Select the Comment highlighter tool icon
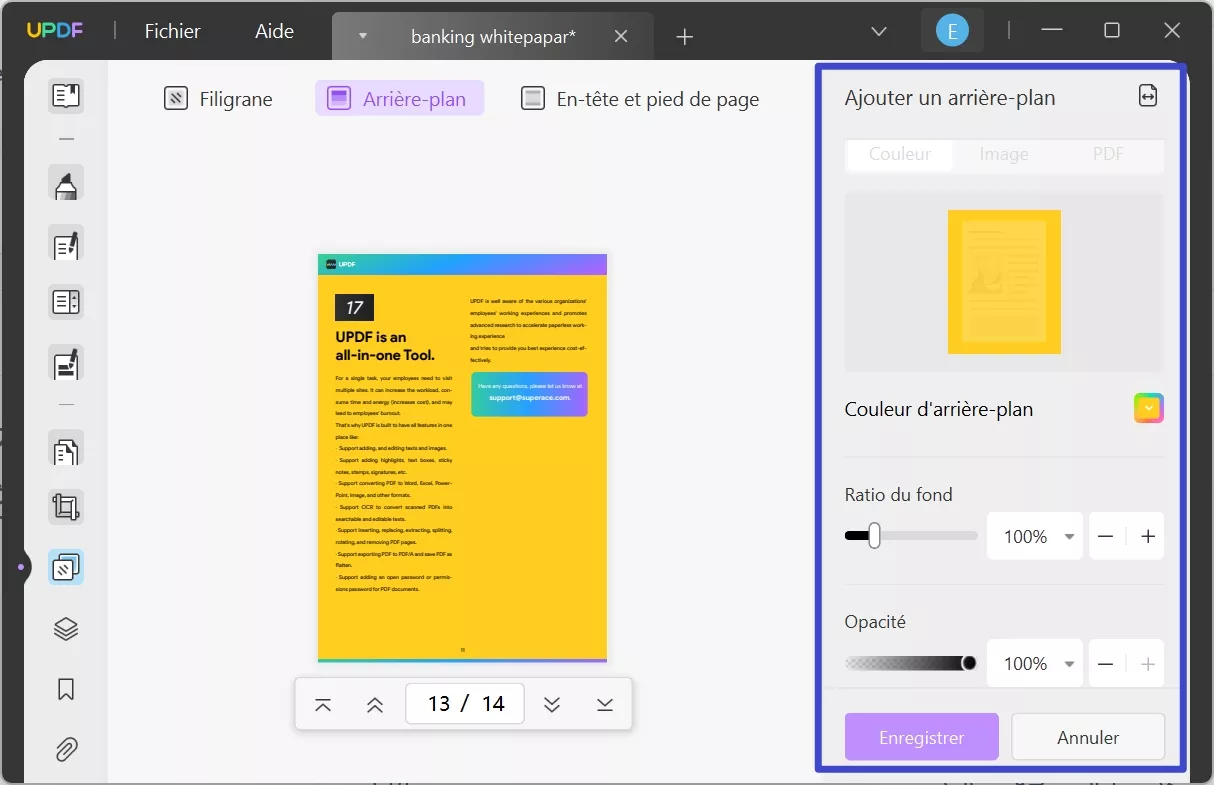Viewport: 1214px width, 785px height. 66,184
